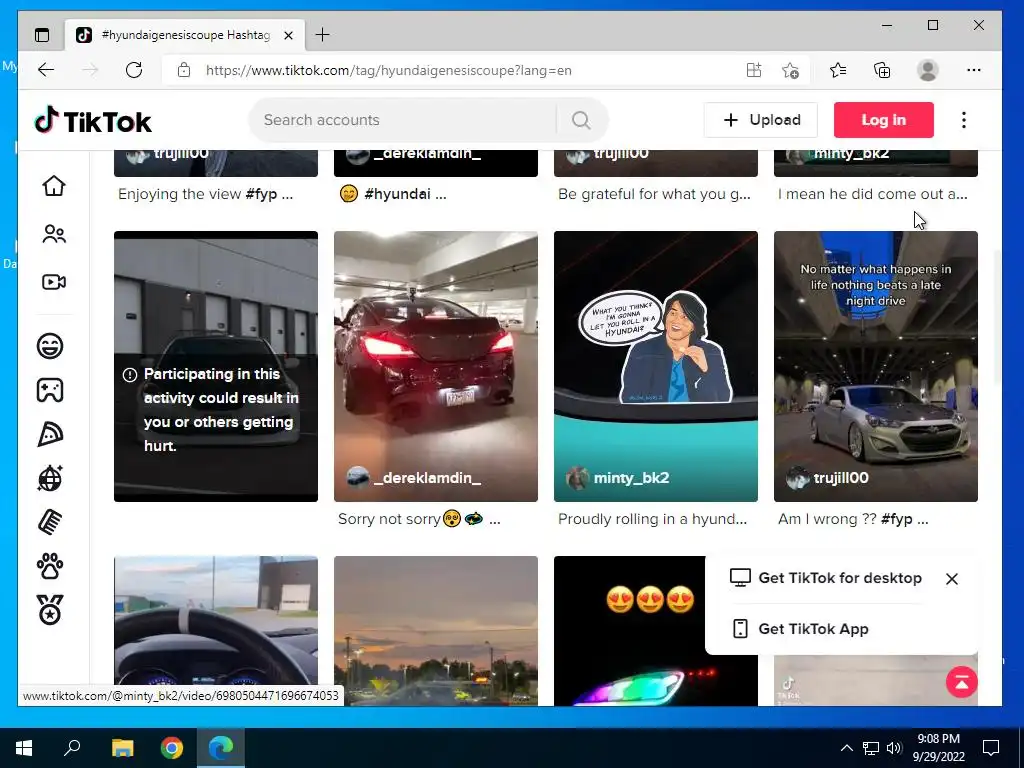The width and height of the screenshot is (1024, 768).
Task: Open the warning-covered video thumbnail
Action: [x=216, y=366]
